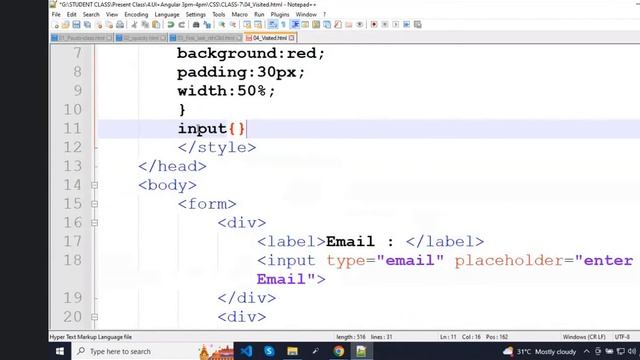Click the Ln : 11 status bar entry
Image resolution: width=640 pixels, height=360 pixels.
pos(448,337)
